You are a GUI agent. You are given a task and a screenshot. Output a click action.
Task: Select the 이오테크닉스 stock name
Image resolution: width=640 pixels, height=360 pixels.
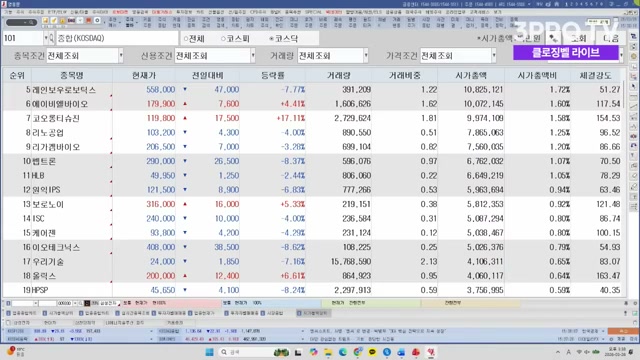click(x=56, y=247)
